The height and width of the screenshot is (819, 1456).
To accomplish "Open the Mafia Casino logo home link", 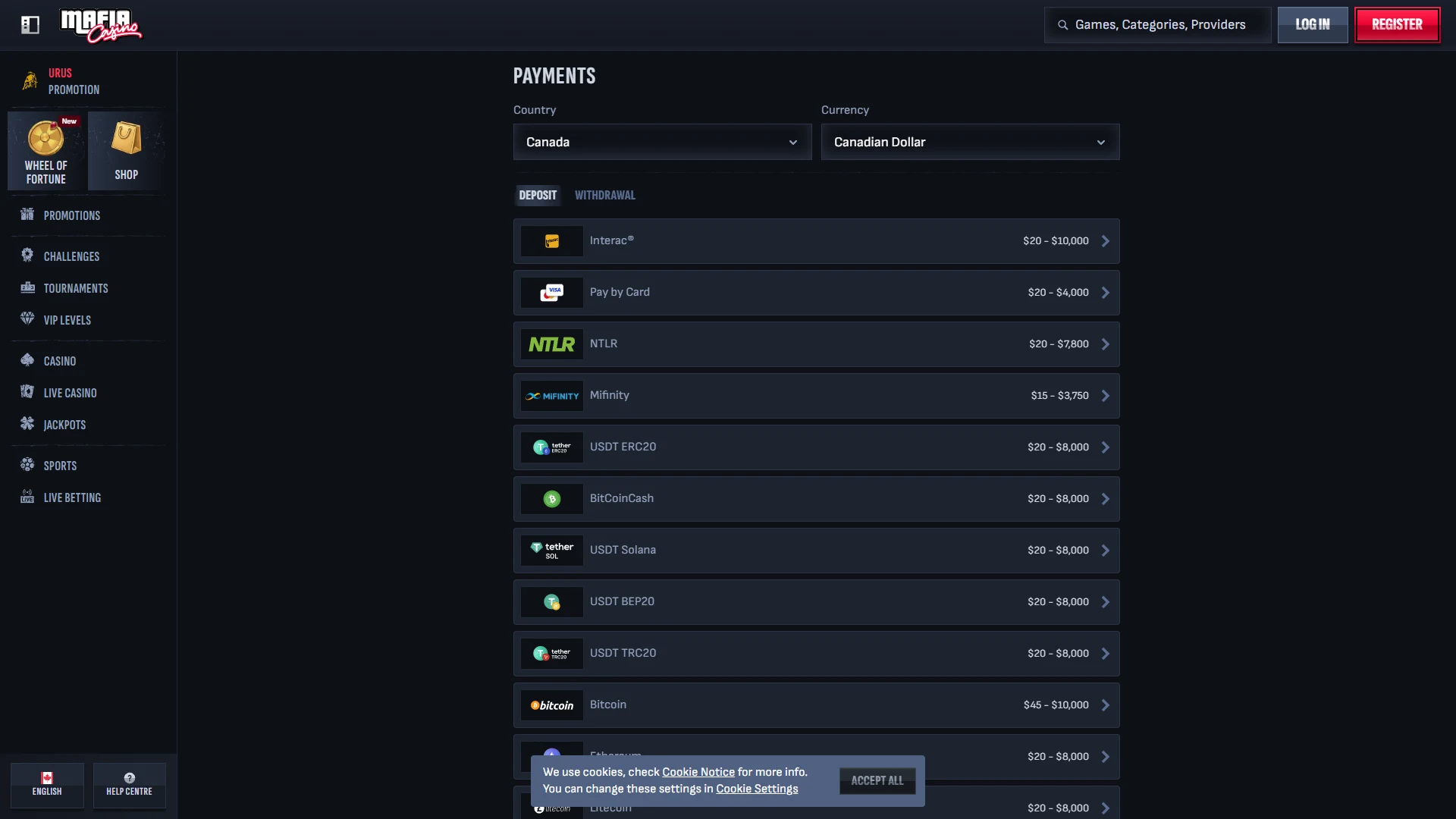I will [101, 26].
